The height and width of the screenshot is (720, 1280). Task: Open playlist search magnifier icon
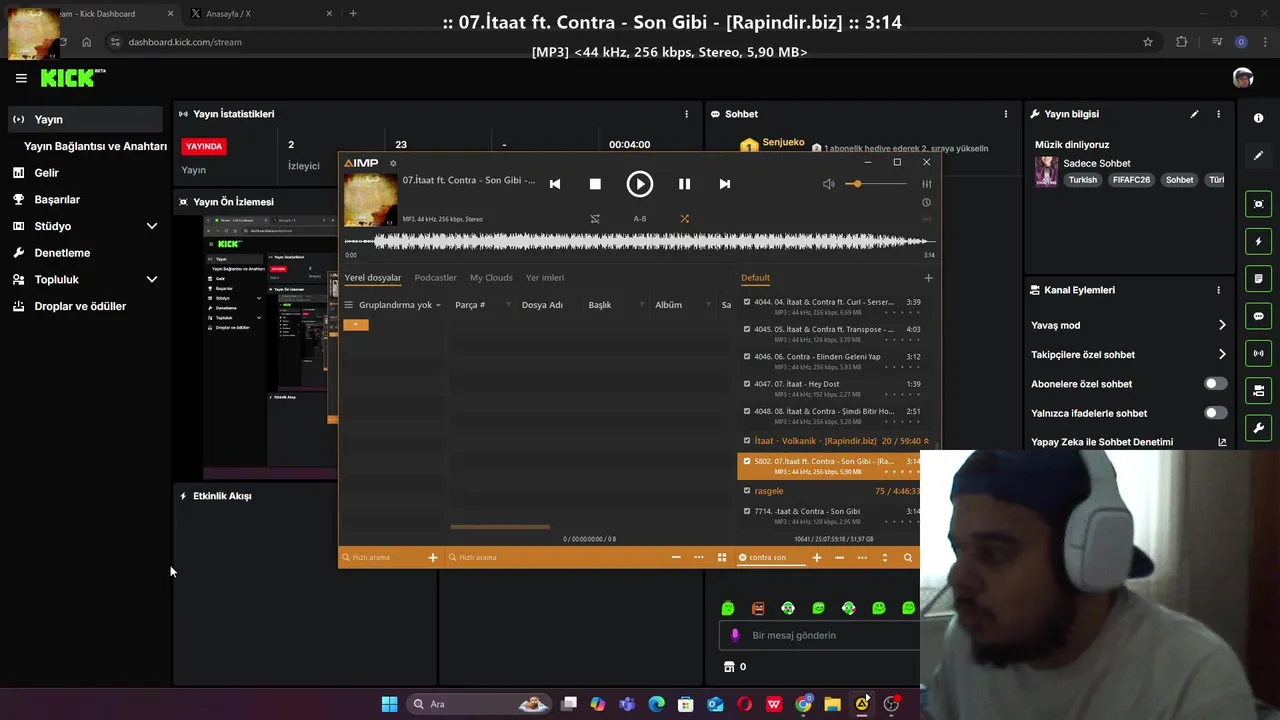click(908, 558)
